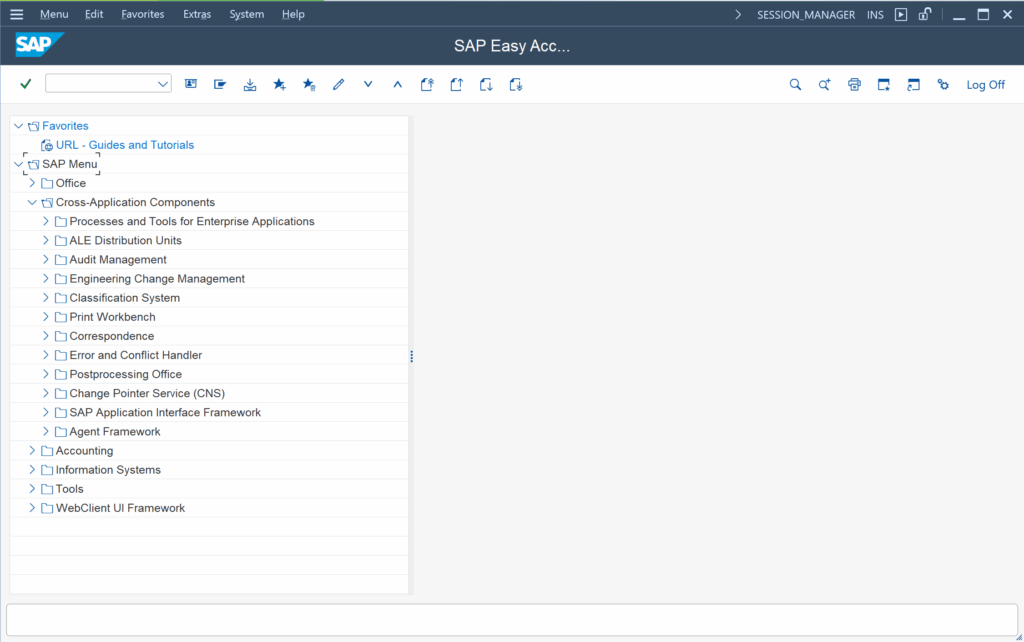Click the Log Off button
This screenshot has height=642, width=1024.
tap(985, 84)
